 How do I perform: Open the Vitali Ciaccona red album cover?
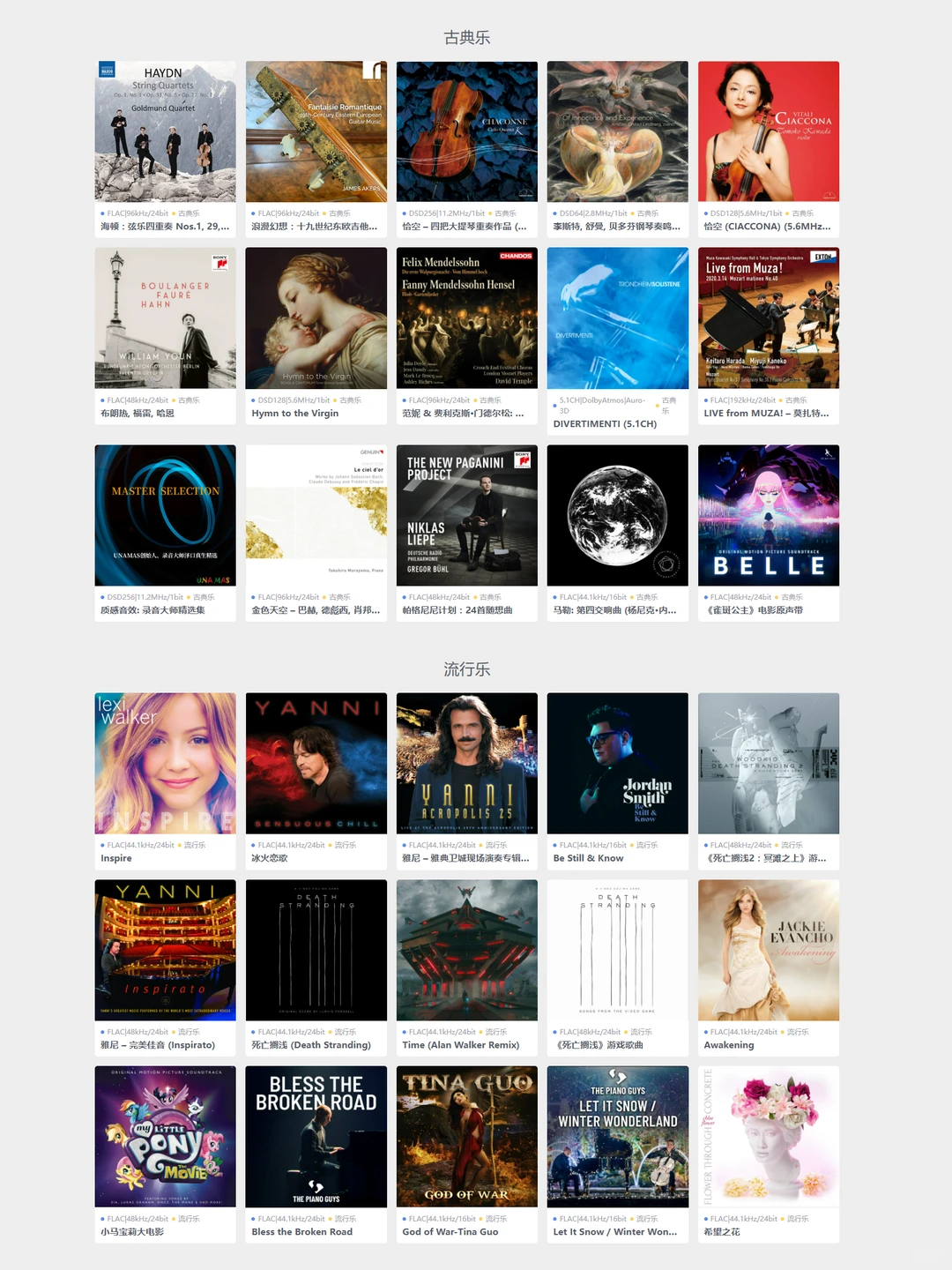(x=769, y=131)
